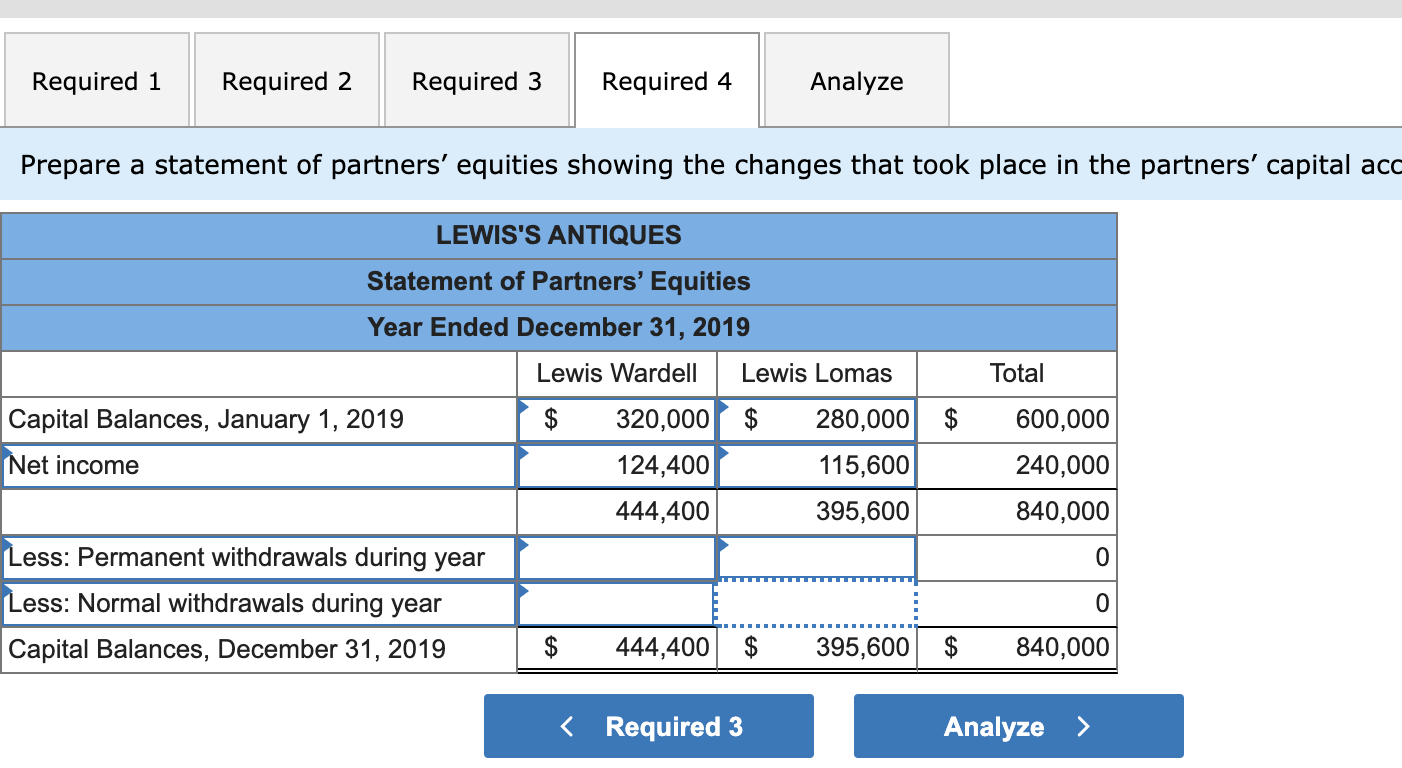Click the Required 4 tab
Viewport: 1402px width, 768px height.
666,81
